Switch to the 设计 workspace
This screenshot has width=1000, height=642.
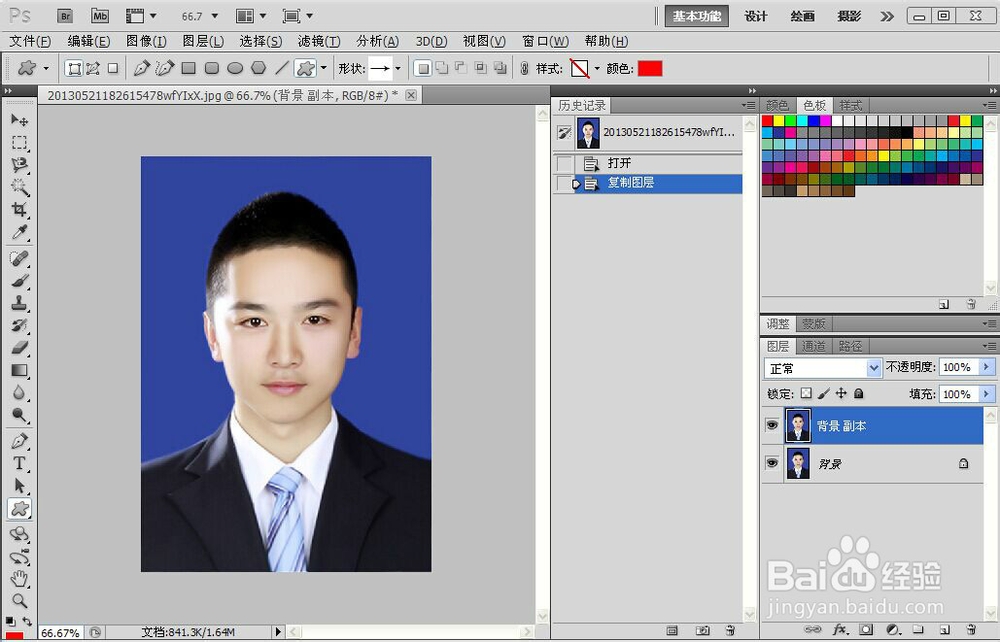[x=755, y=16]
